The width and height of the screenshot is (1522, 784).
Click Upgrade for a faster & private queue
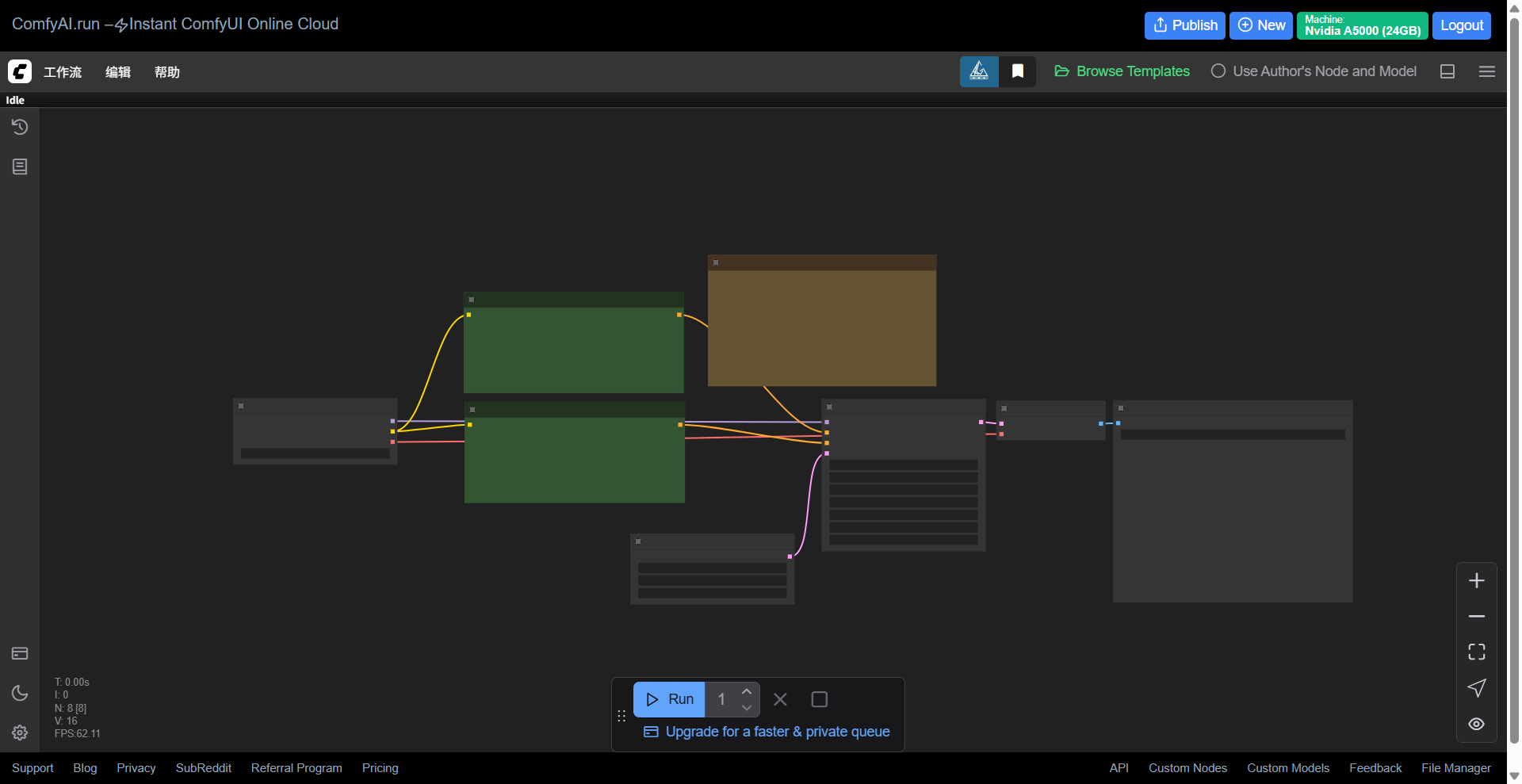767,732
